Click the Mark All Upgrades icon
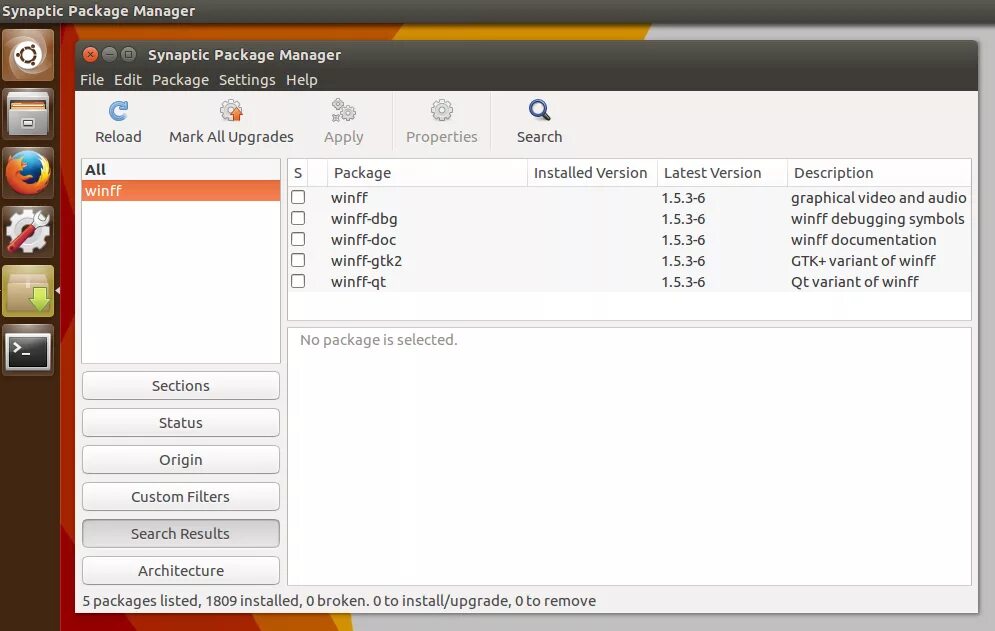This screenshot has height=631, width=995. (231, 110)
